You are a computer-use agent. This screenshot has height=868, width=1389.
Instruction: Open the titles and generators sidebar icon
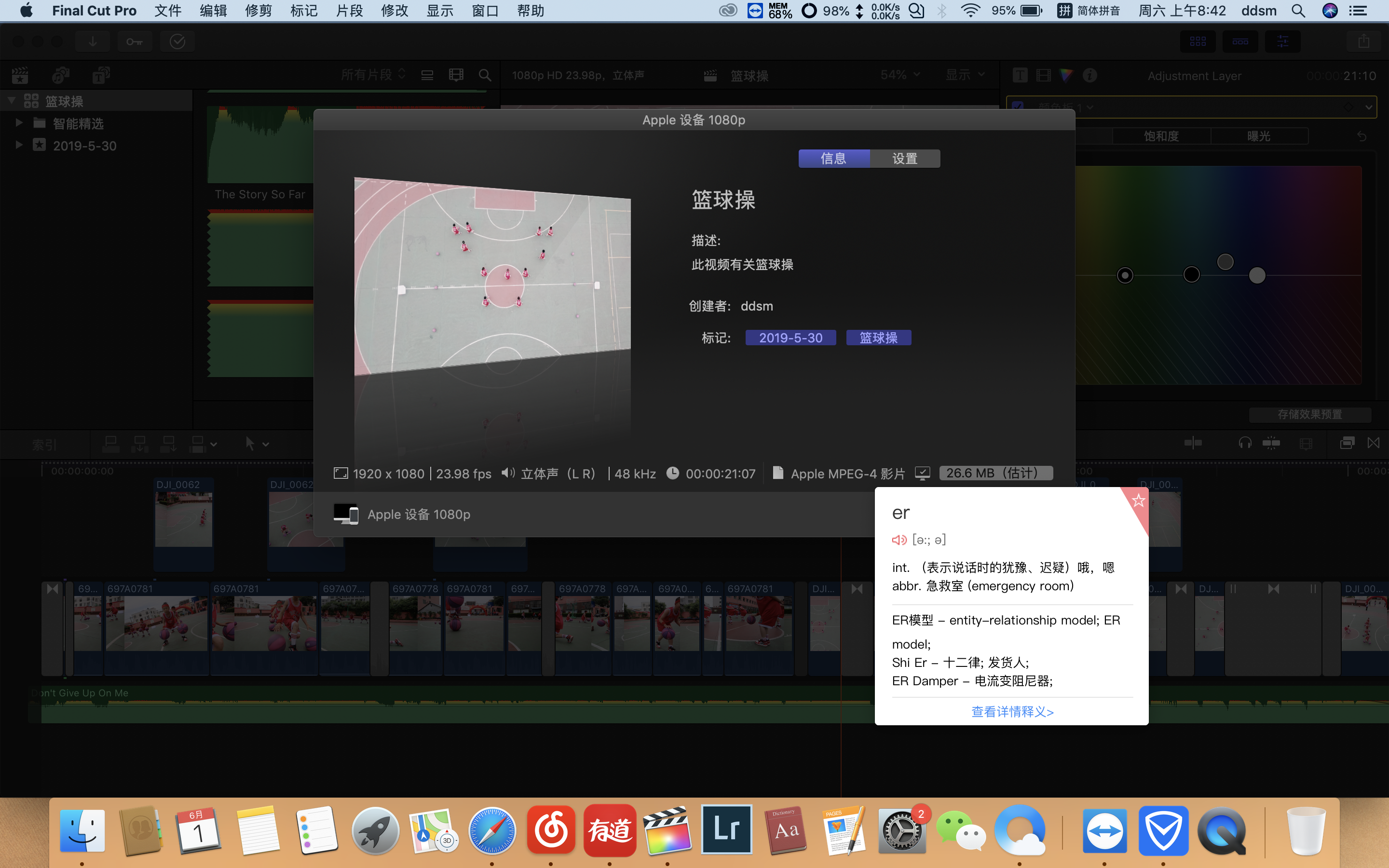click(101, 75)
